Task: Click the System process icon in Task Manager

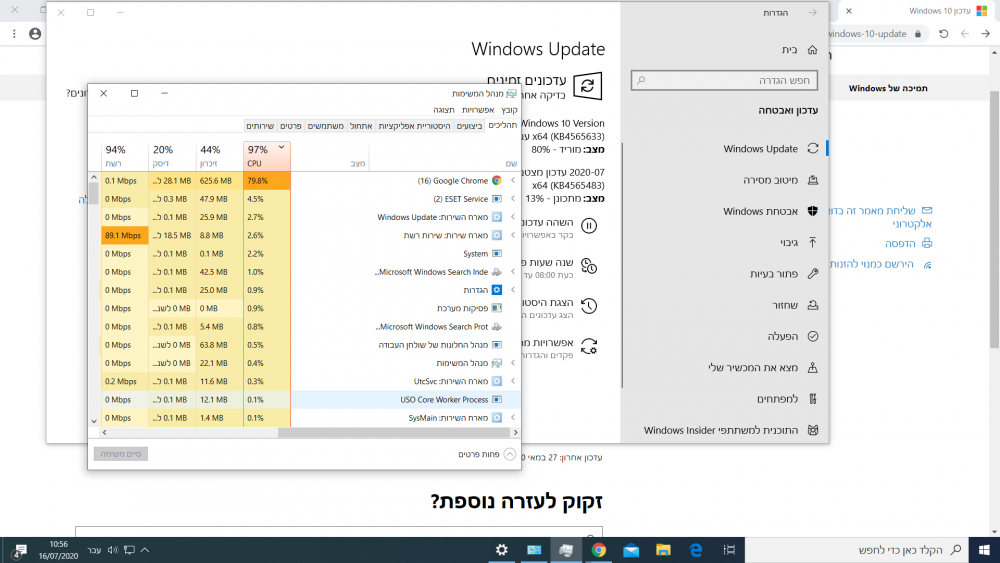Action: click(x=497, y=254)
